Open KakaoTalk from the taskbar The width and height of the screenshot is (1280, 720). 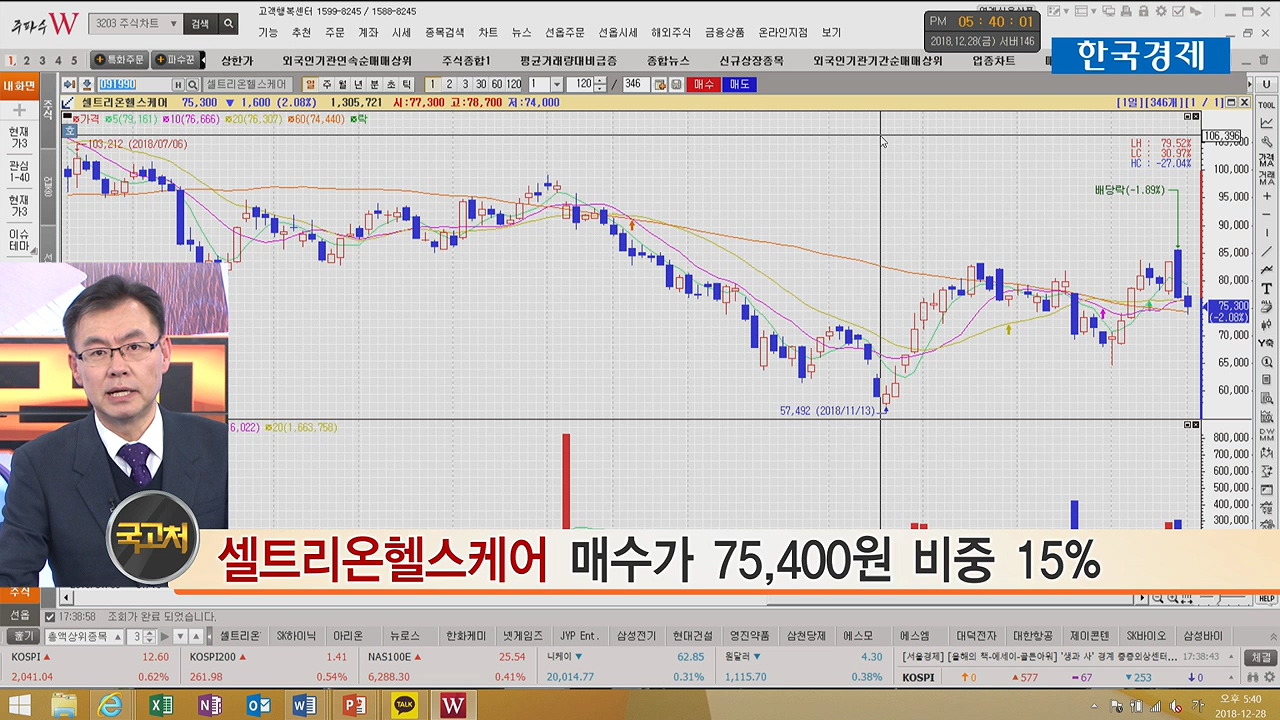404,706
